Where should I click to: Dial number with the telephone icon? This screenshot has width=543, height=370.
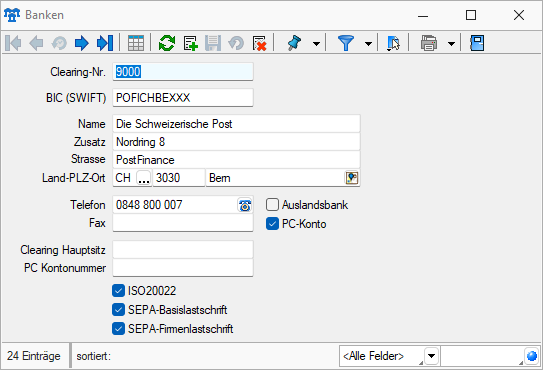click(245, 205)
